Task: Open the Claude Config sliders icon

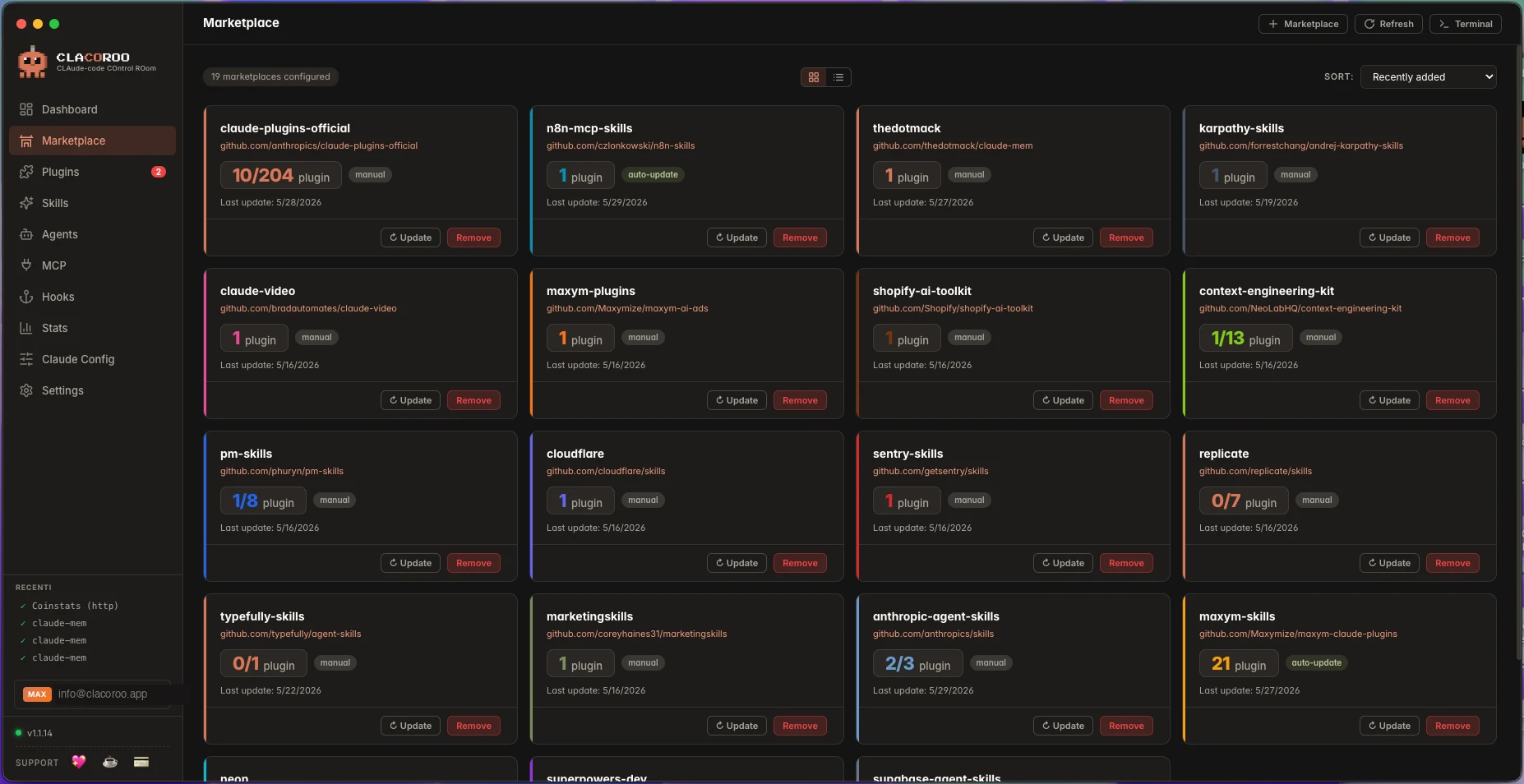Action: point(26,359)
